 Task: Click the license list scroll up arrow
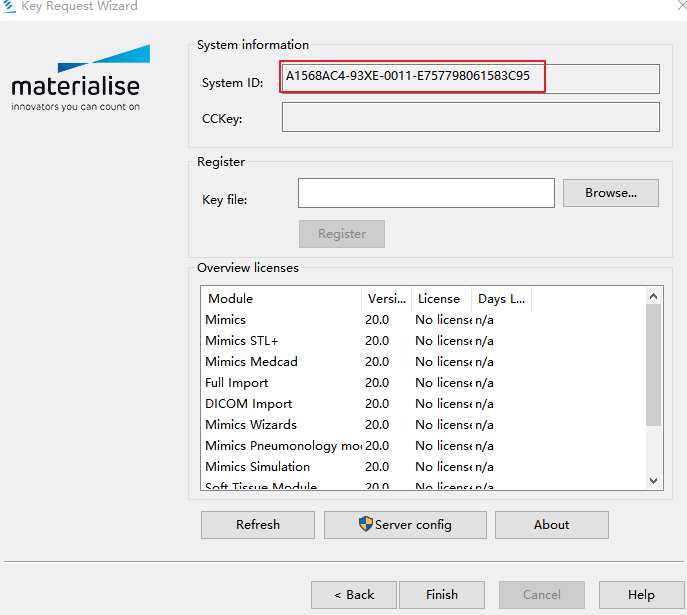653,297
